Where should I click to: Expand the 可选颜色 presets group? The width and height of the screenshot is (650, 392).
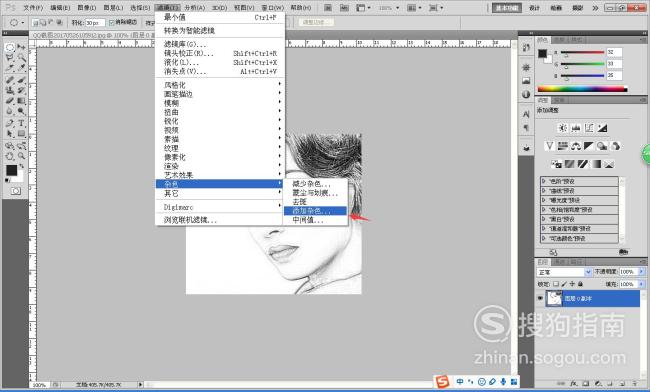click(544, 239)
